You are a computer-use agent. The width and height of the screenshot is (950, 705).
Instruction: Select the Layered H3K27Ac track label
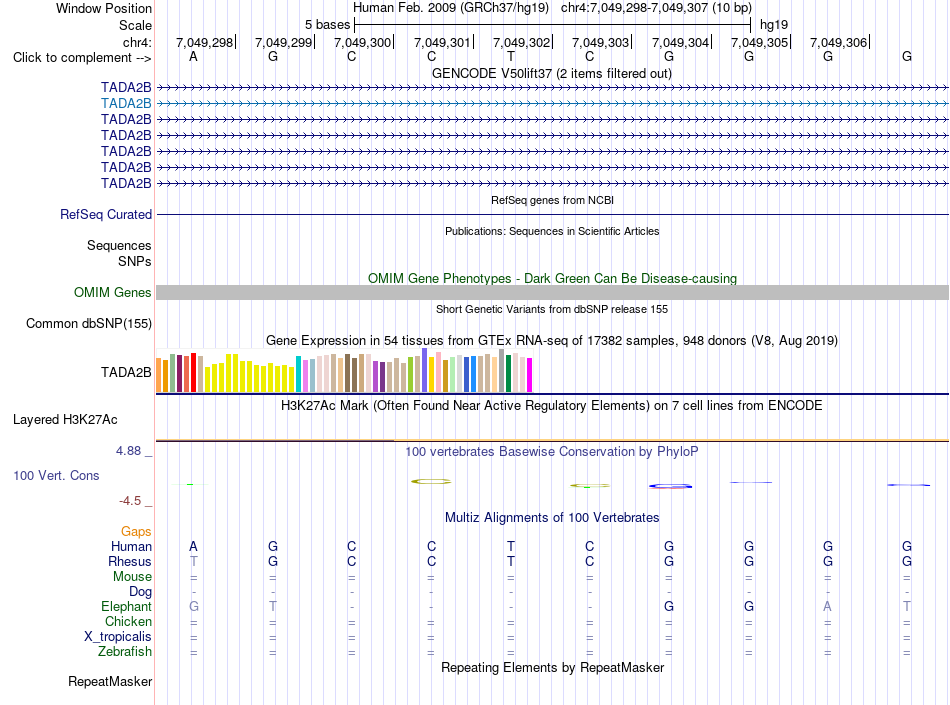[65, 420]
